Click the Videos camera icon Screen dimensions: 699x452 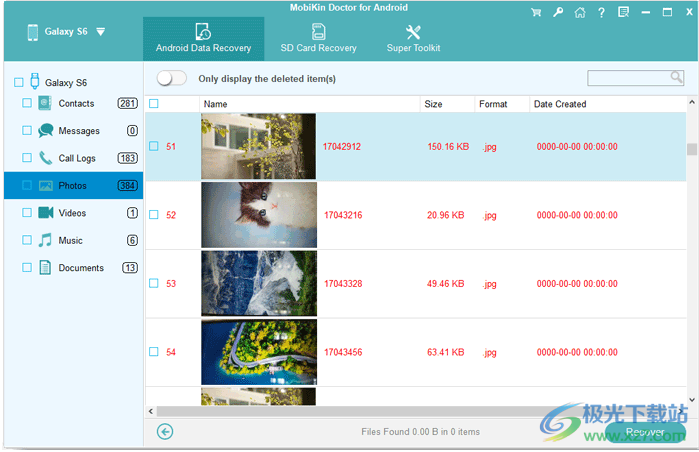click(x=45, y=213)
